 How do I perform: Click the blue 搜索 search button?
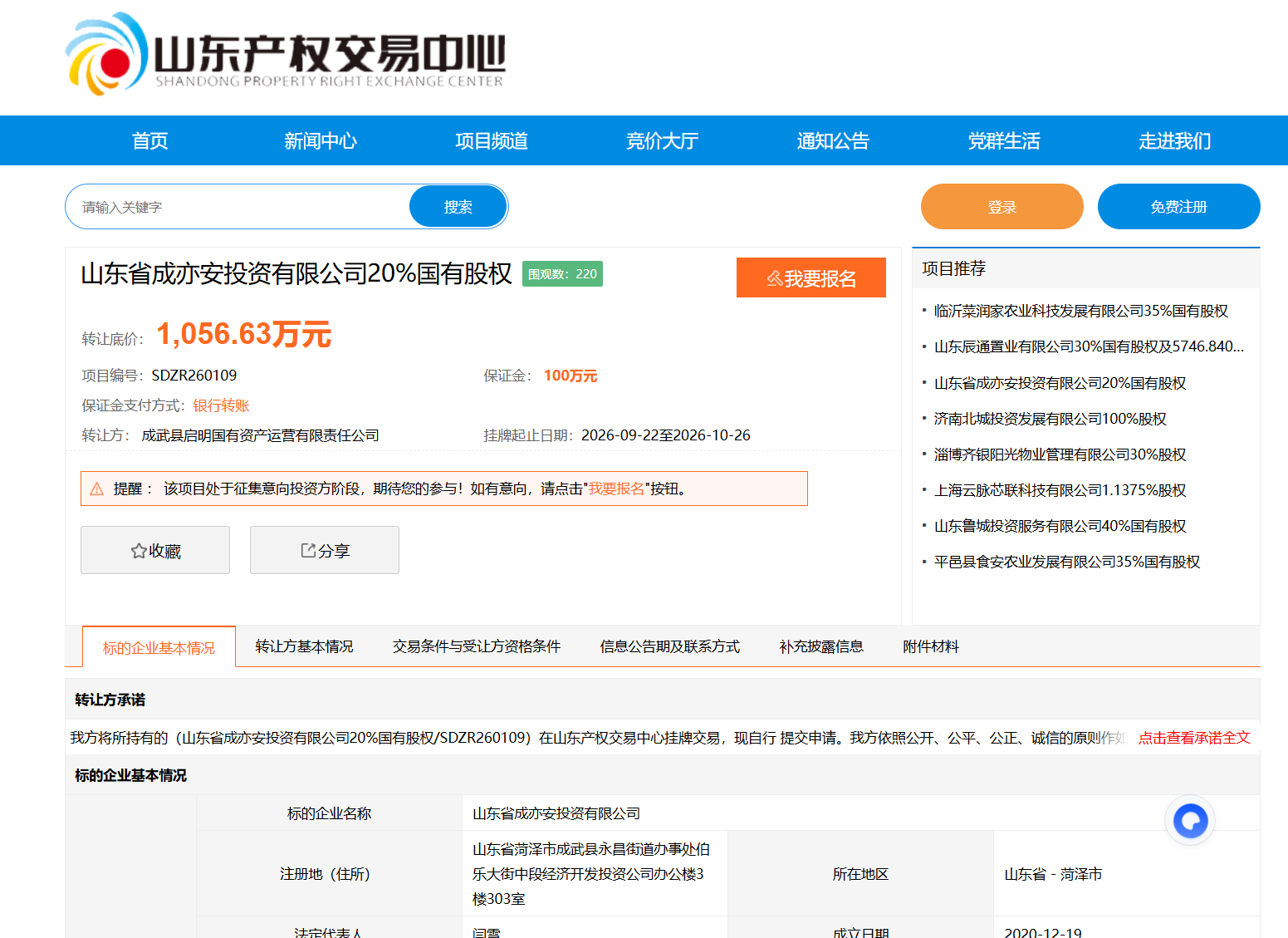[458, 207]
